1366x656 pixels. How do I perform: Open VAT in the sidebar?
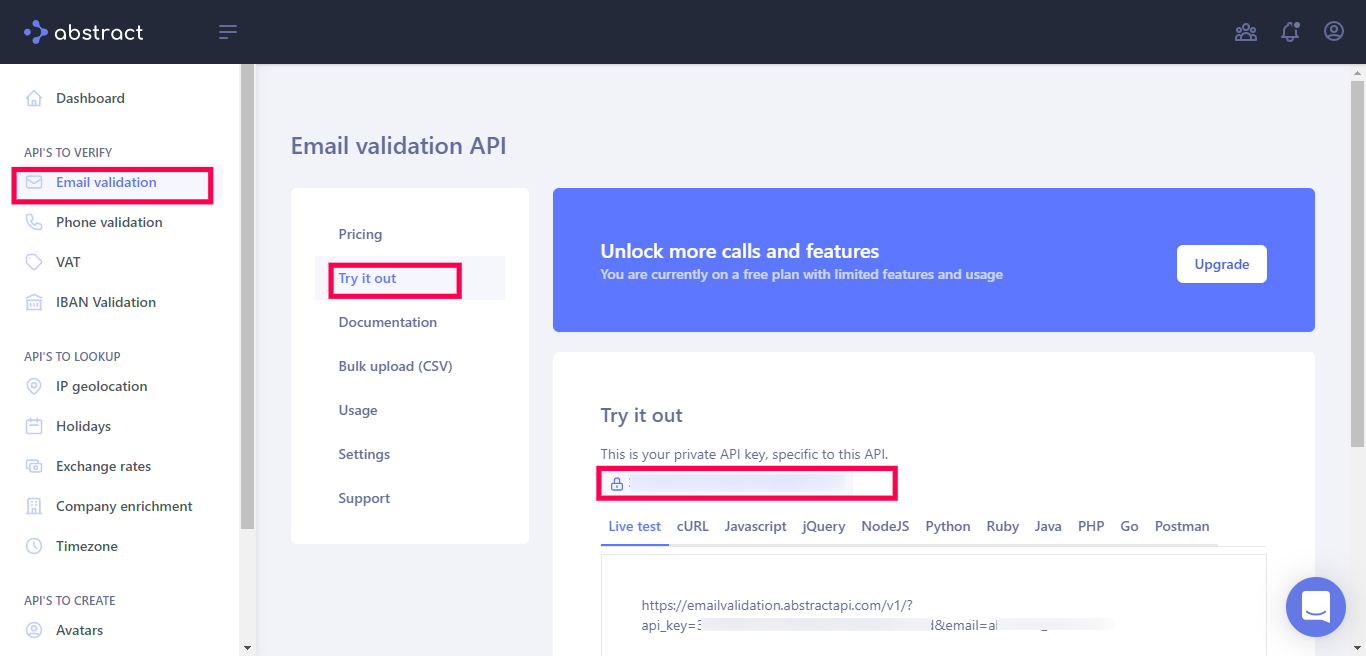(x=68, y=262)
